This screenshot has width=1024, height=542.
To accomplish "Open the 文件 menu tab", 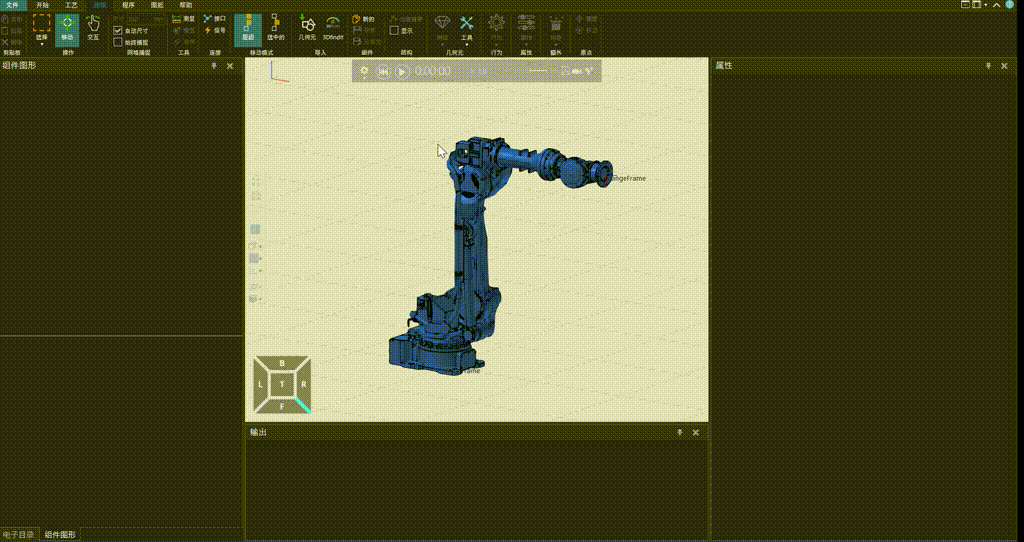I will tap(12, 5).
